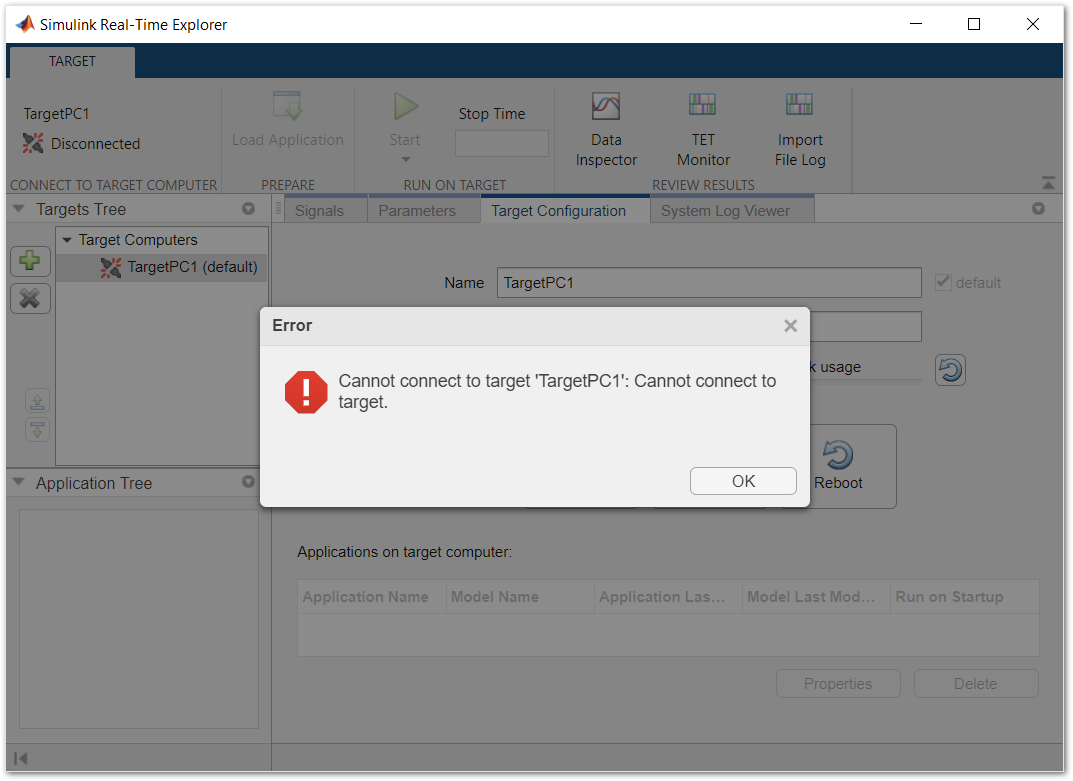Click the Disconnected status icon
The image size is (1073, 781).
[33, 143]
